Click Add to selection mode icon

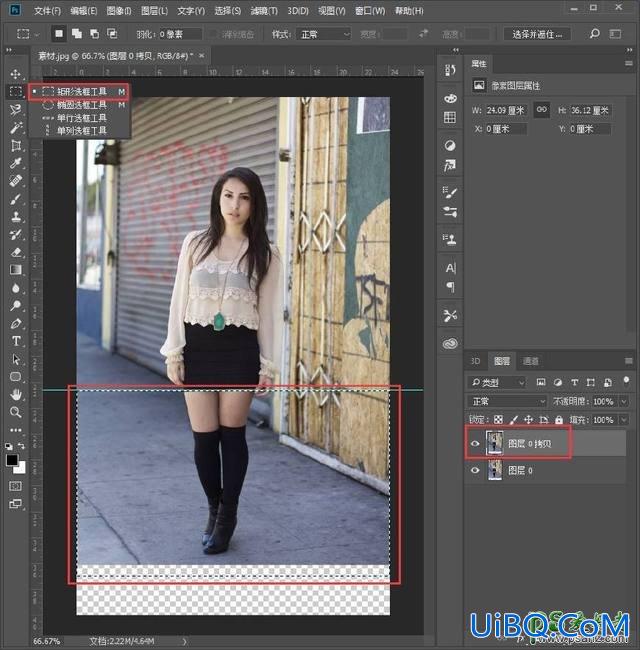tap(77, 34)
